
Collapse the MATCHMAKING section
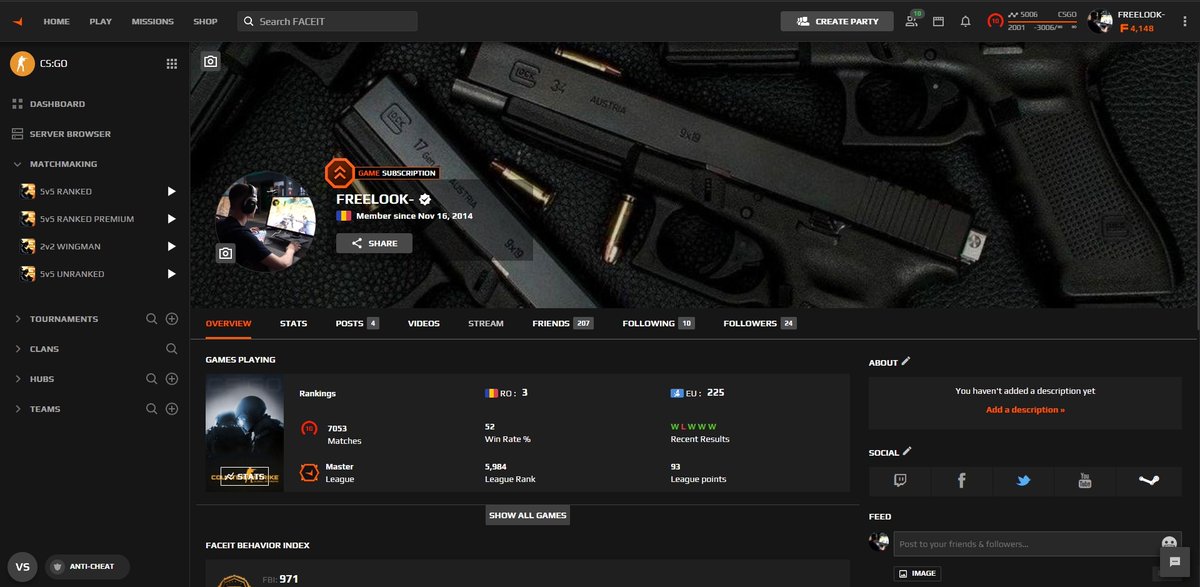tap(18, 164)
